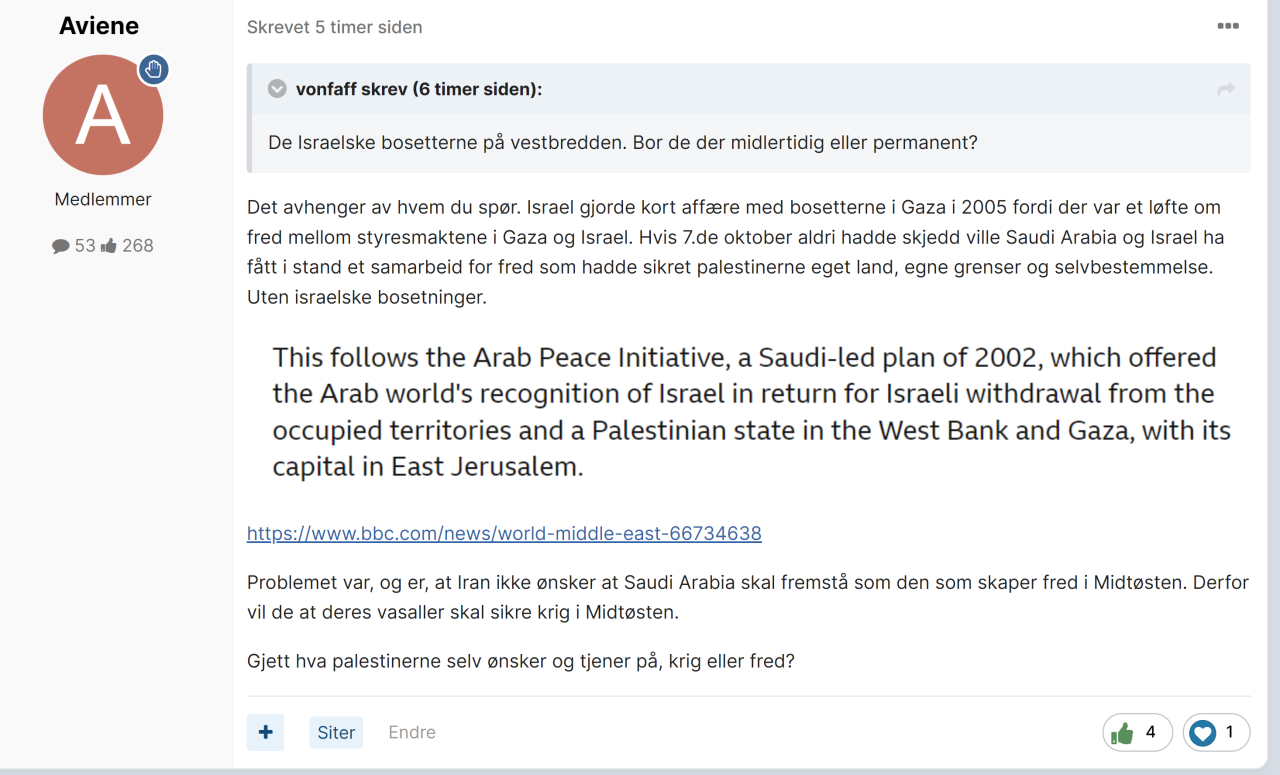This screenshot has height=775, width=1280.
Task: Click the blue heart reaction icon
Action: [1203, 733]
